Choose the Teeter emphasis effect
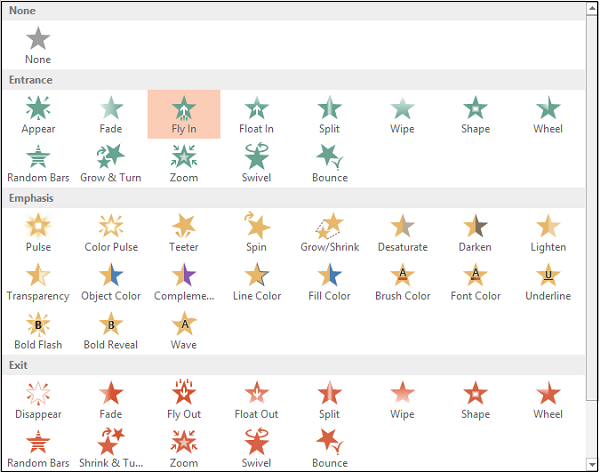600x472 pixels. [x=184, y=233]
